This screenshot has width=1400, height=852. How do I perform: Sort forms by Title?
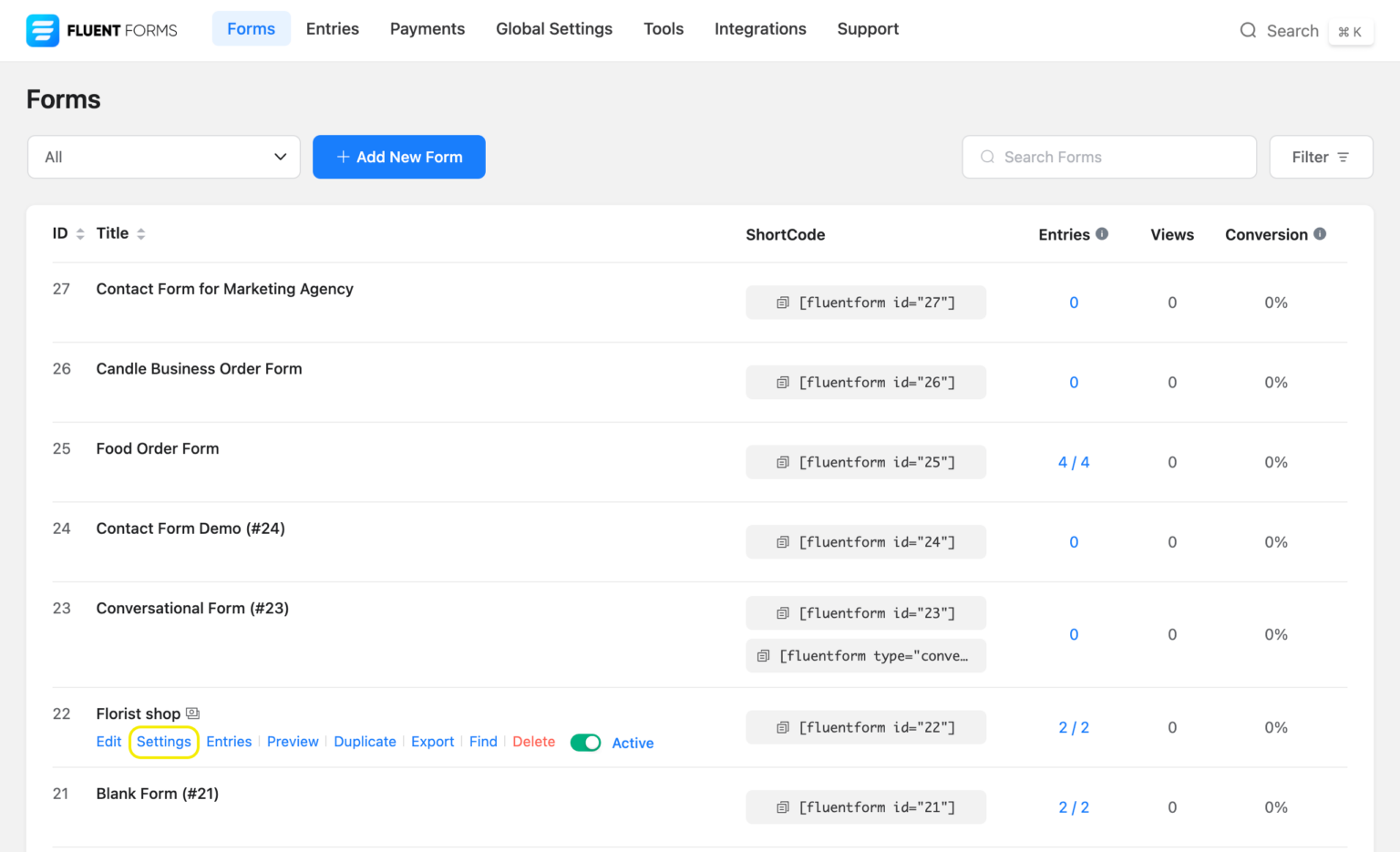click(143, 232)
